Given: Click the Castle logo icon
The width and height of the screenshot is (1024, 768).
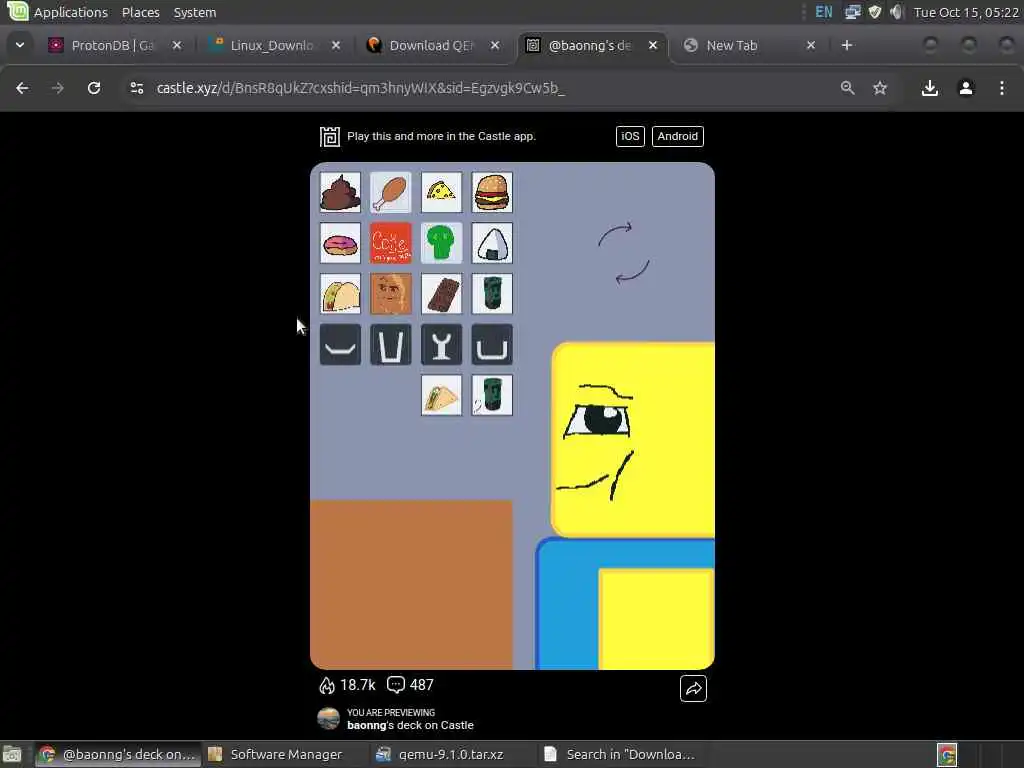Looking at the screenshot, I should click(330, 136).
